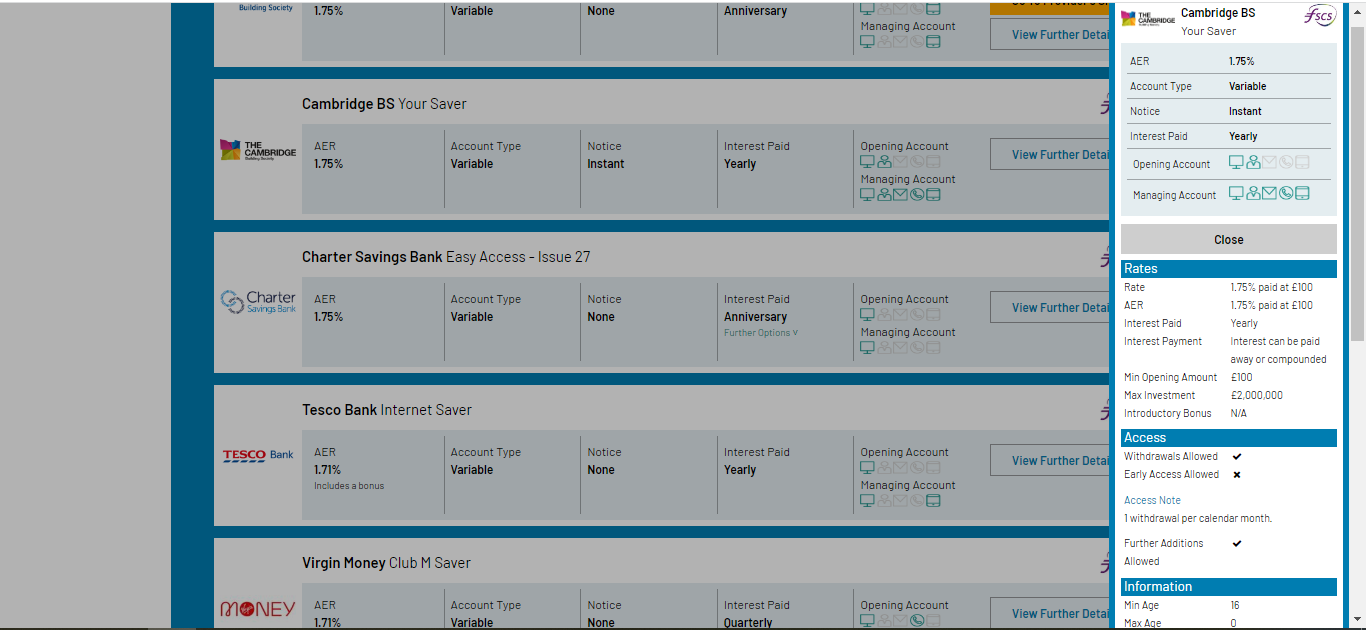Click the 'Rates' section header in side panel
Screen dimensions: 1368x630
coord(1229,269)
